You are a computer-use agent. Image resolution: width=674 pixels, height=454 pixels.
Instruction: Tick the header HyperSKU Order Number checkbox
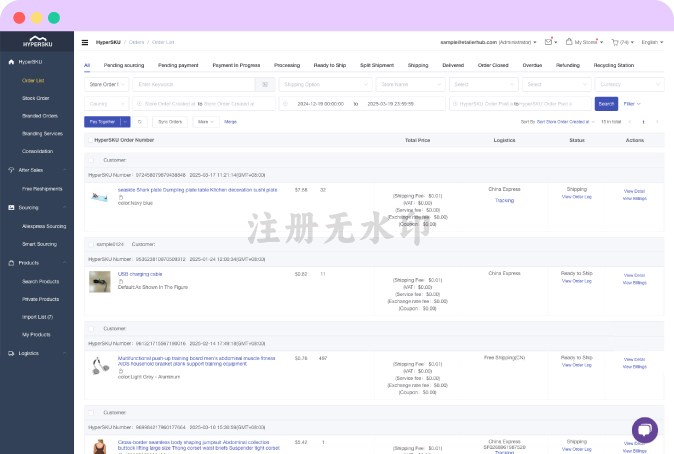click(90, 140)
